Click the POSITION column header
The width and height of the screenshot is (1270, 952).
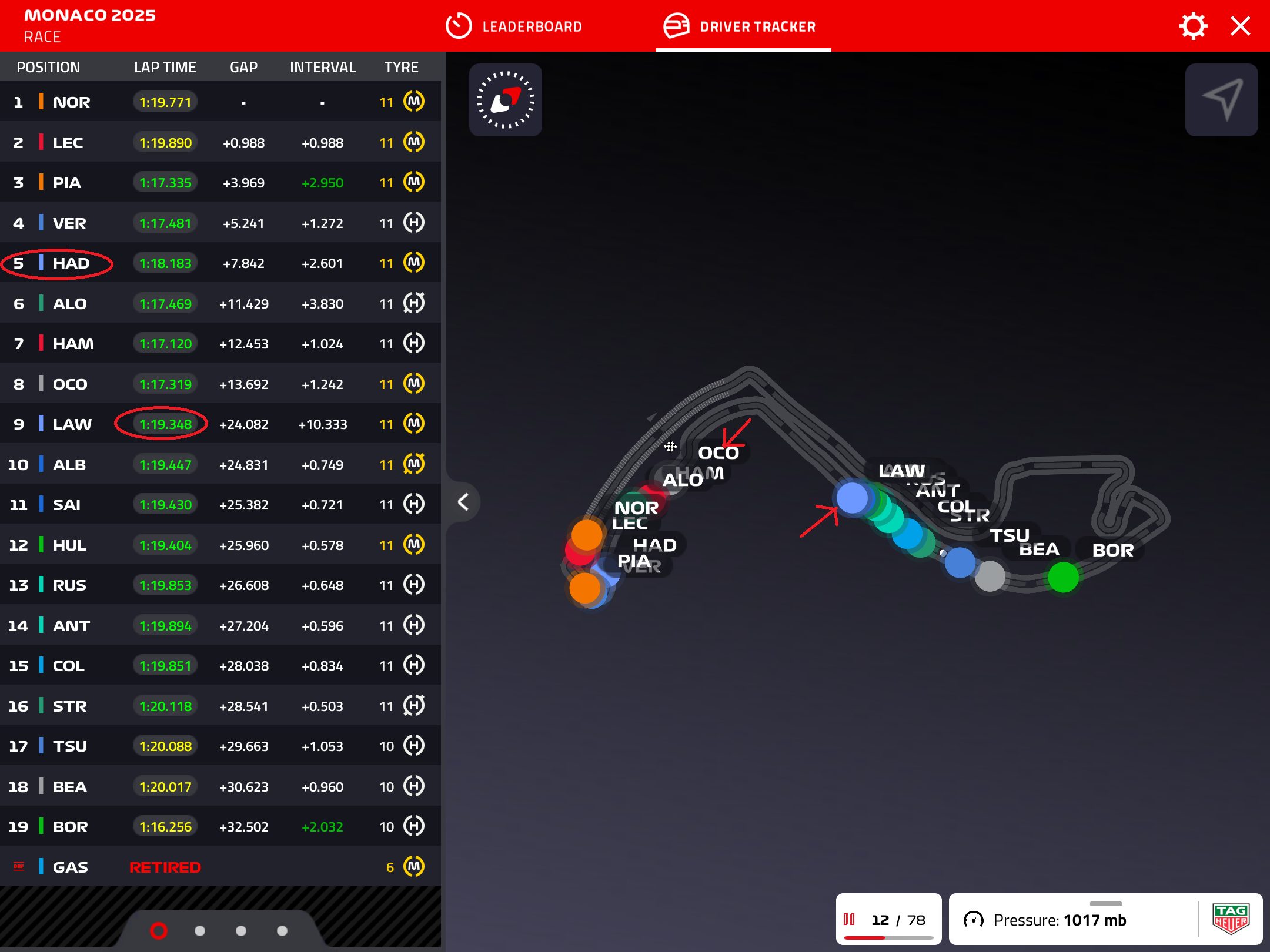coord(48,68)
